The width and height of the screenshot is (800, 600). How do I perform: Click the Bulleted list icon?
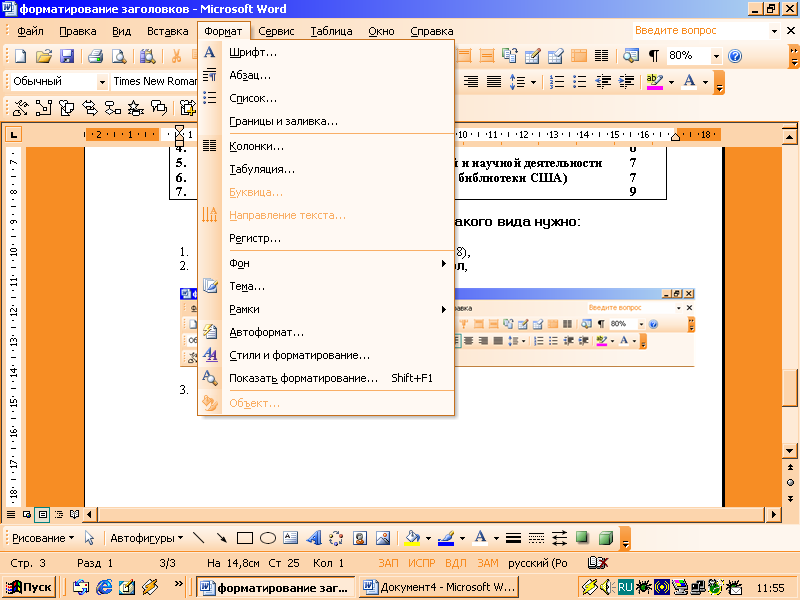[x=580, y=82]
